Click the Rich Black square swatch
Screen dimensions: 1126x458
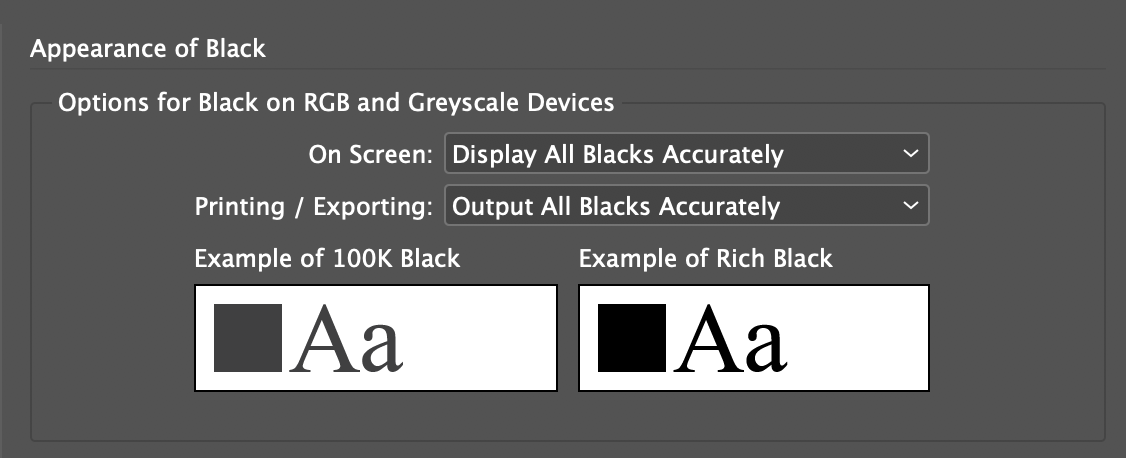coord(632,338)
